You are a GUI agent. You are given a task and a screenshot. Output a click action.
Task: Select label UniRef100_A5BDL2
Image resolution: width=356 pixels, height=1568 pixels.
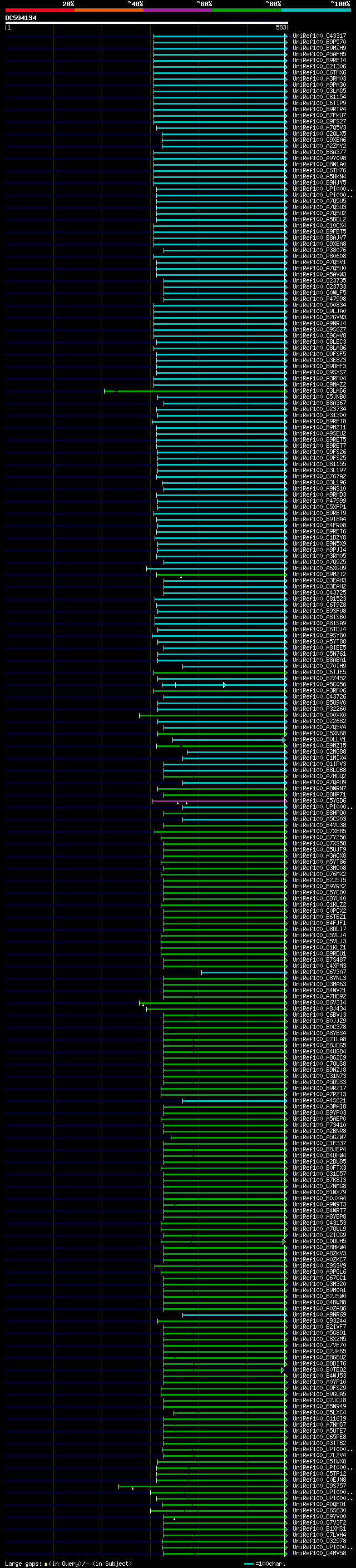coord(319,219)
